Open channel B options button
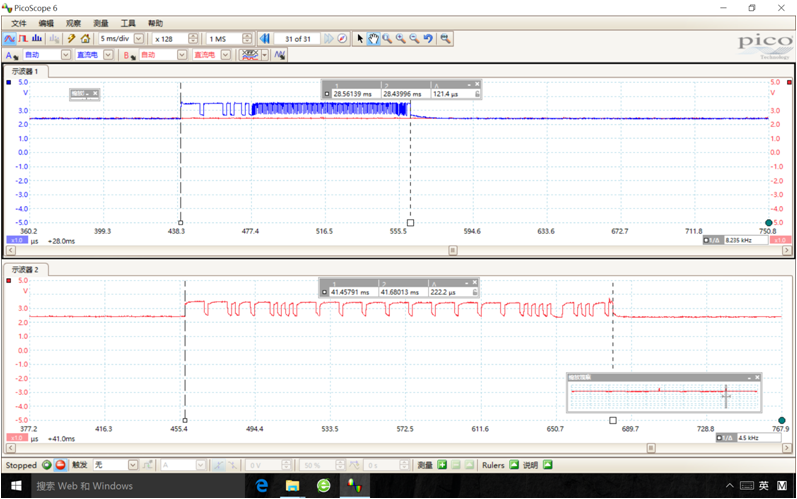This screenshot has height=499, width=797. coord(129,55)
